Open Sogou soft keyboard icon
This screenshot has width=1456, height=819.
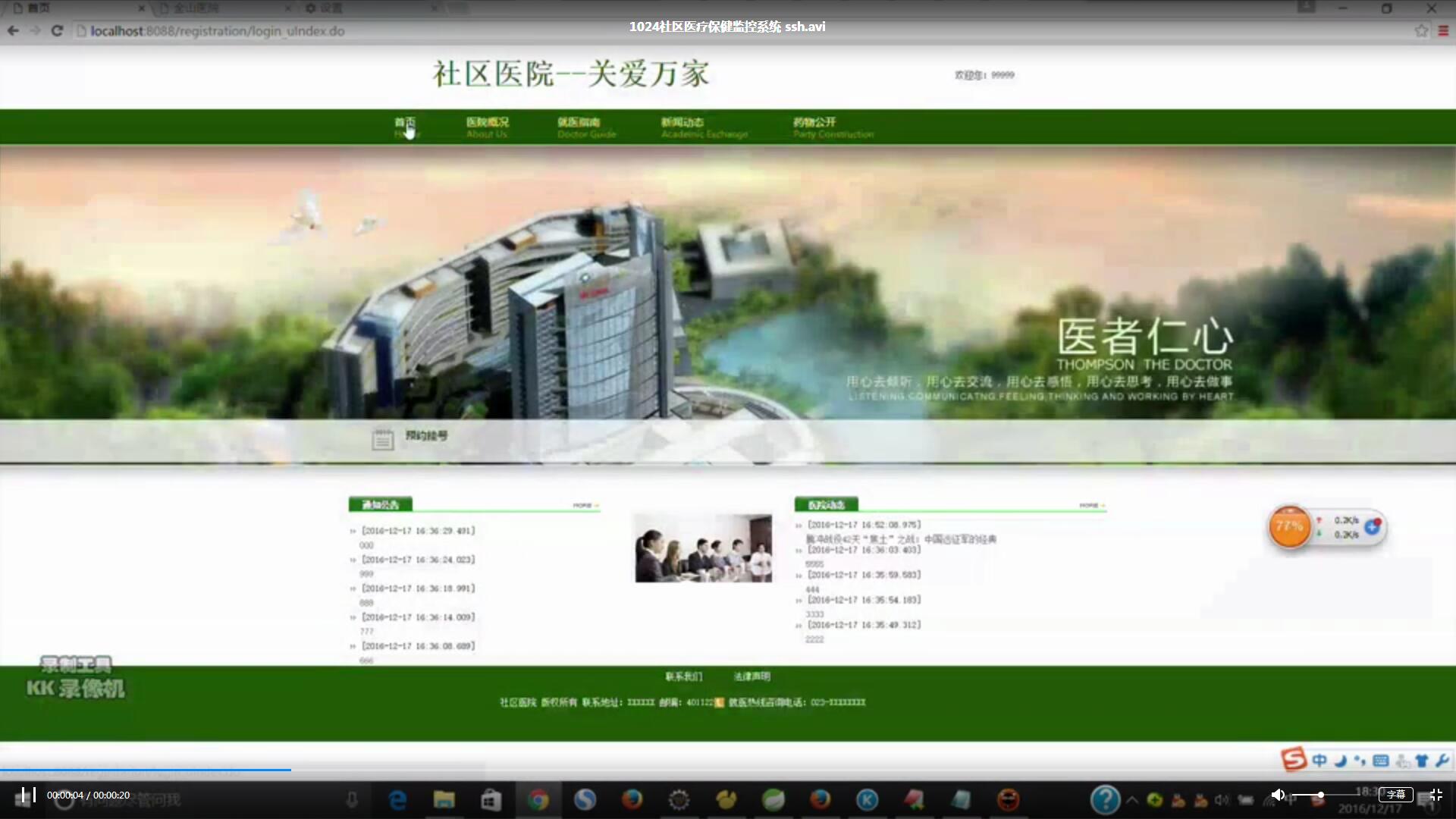(1381, 760)
